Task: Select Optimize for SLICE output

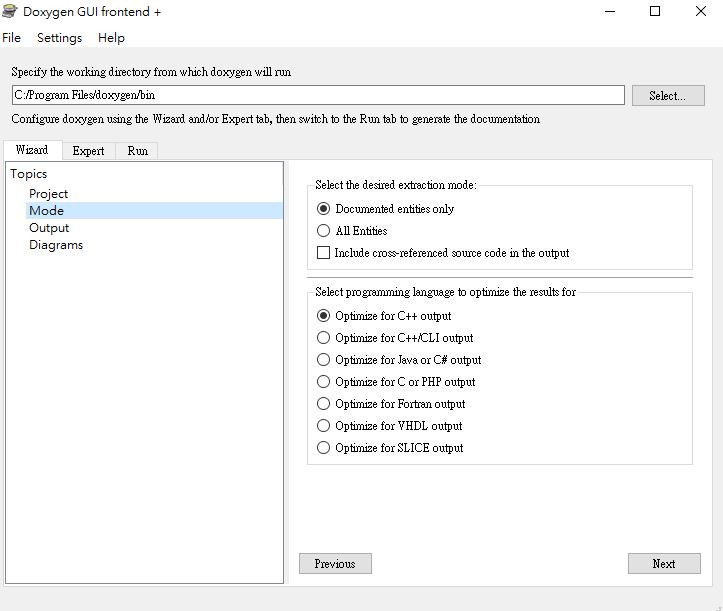Action: 390,448
